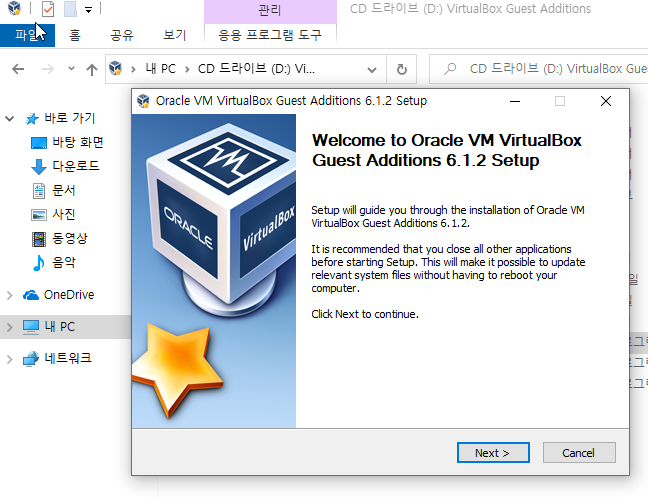Click the blue 다운로드 arrow icon

(39, 167)
